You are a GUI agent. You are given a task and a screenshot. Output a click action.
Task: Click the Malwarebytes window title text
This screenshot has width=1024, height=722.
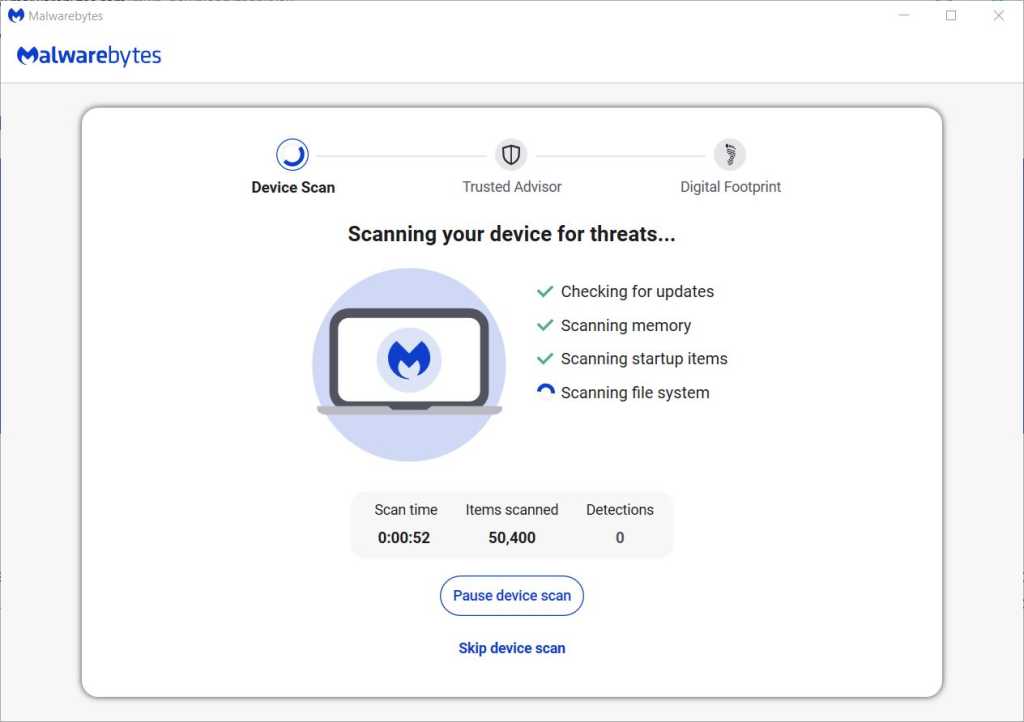coord(65,16)
